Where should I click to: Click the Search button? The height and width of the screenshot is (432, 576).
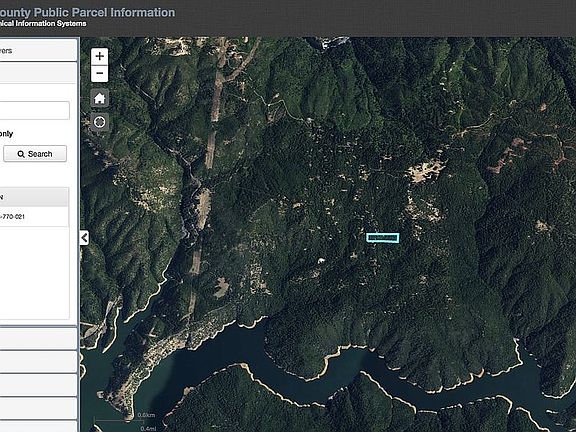click(x=35, y=154)
